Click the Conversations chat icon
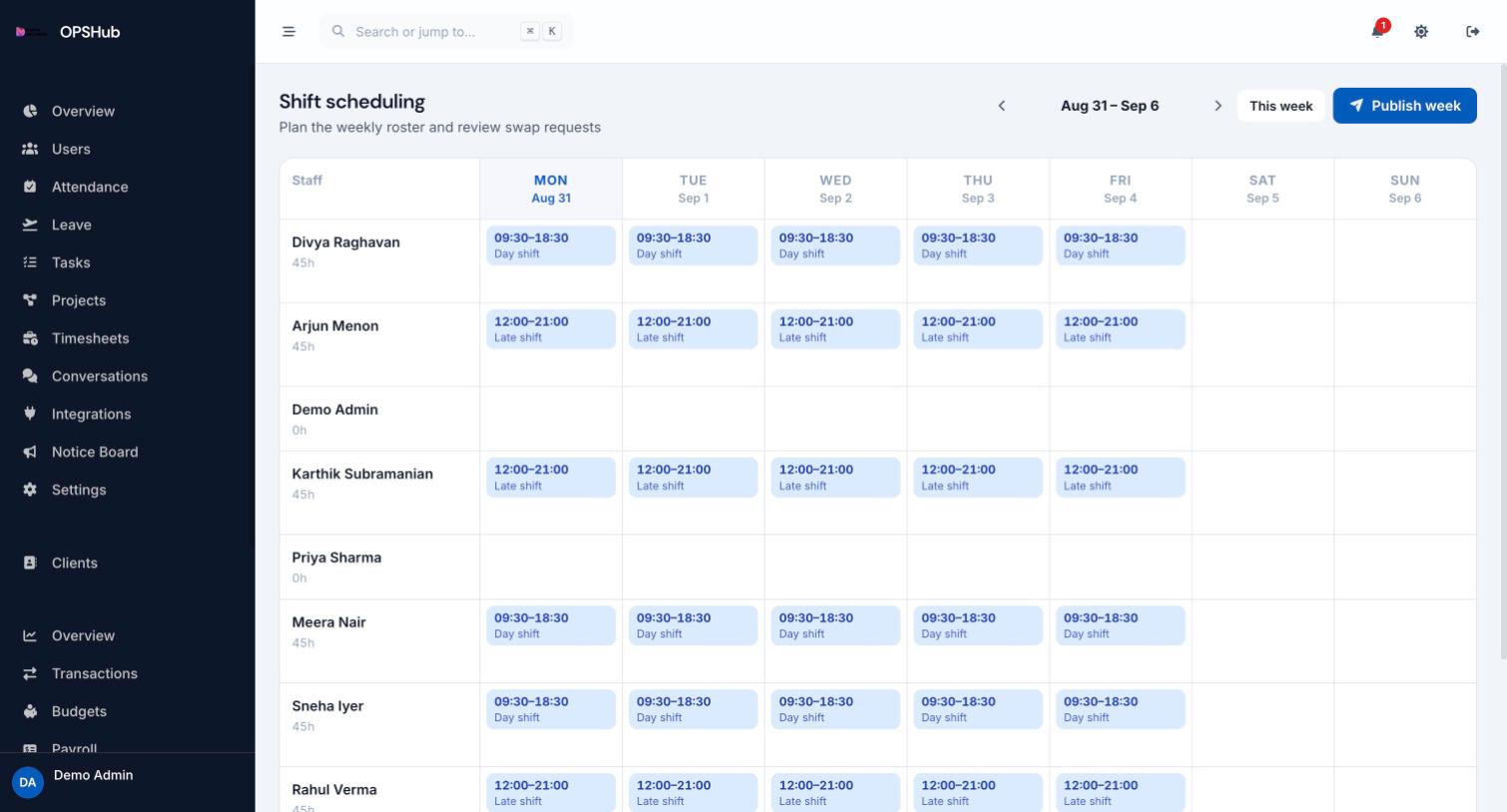The width and height of the screenshot is (1507, 812). (x=30, y=376)
